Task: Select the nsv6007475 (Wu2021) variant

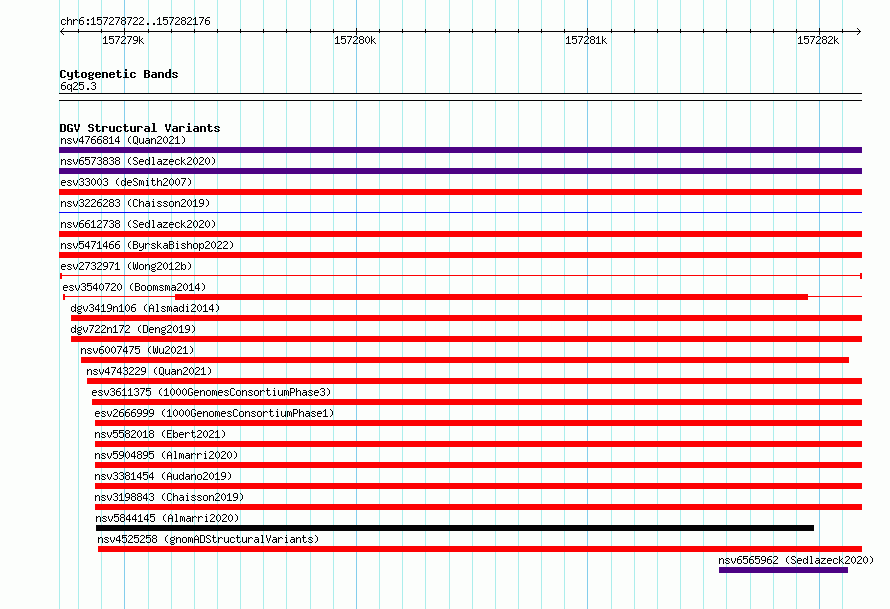Action: (x=465, y=360)
